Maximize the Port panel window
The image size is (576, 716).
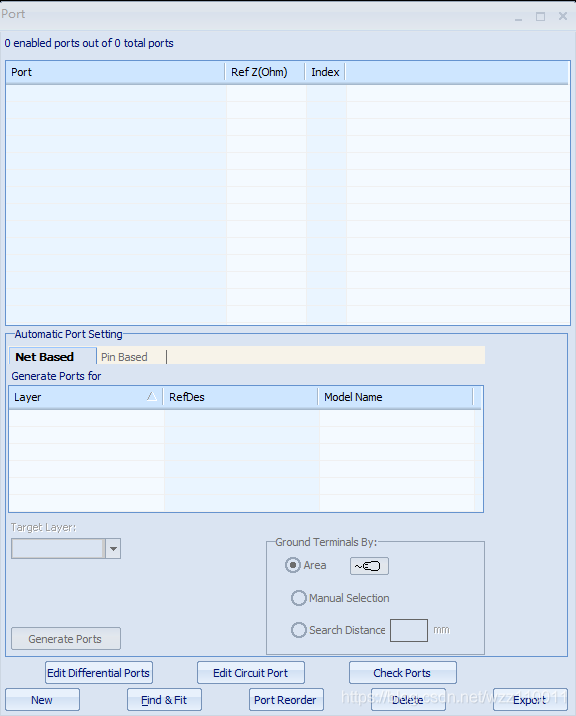pos(540,17)
